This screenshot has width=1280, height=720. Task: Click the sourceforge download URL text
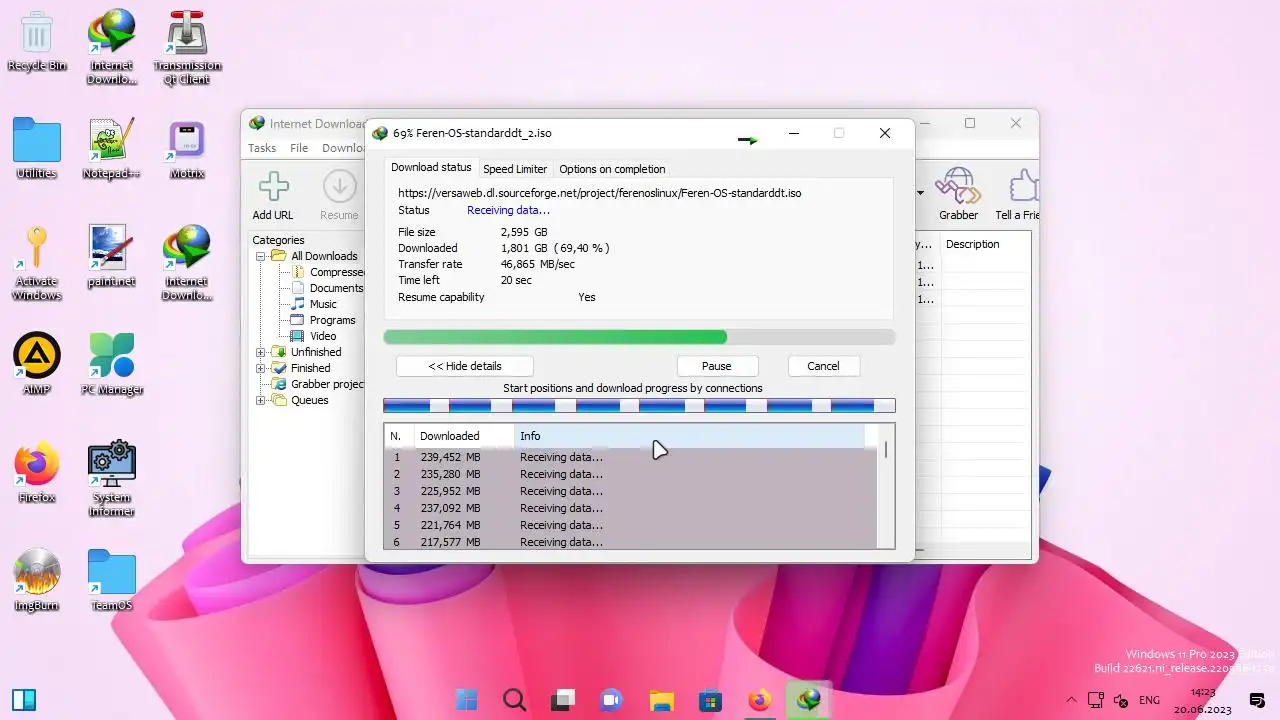[599, 193]
